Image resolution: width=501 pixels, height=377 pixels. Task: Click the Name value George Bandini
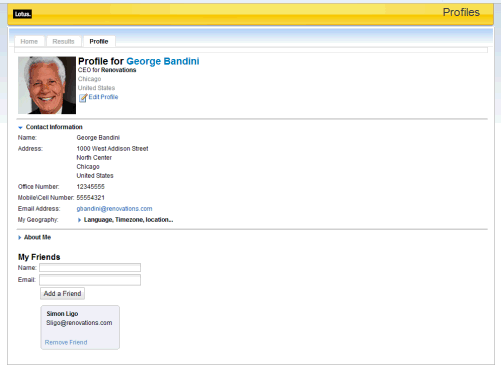[x=98, y=138]
